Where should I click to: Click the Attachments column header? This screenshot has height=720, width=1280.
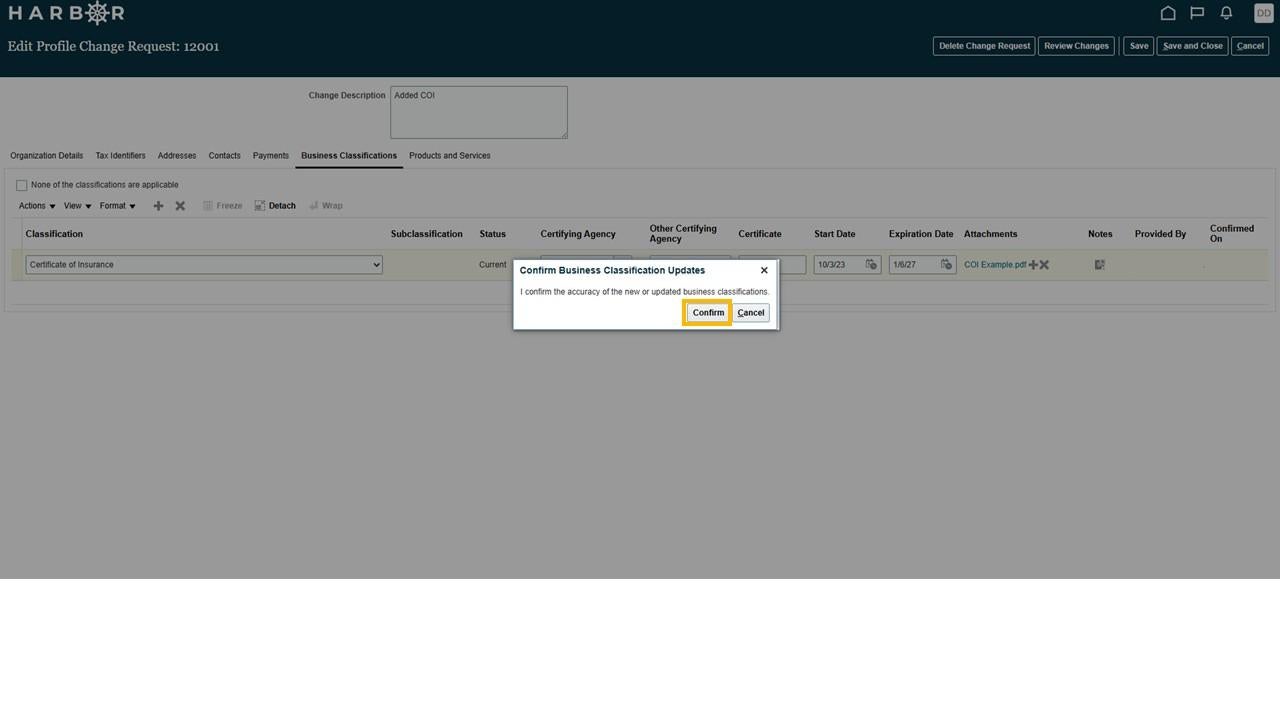click(x=991, y=234)
